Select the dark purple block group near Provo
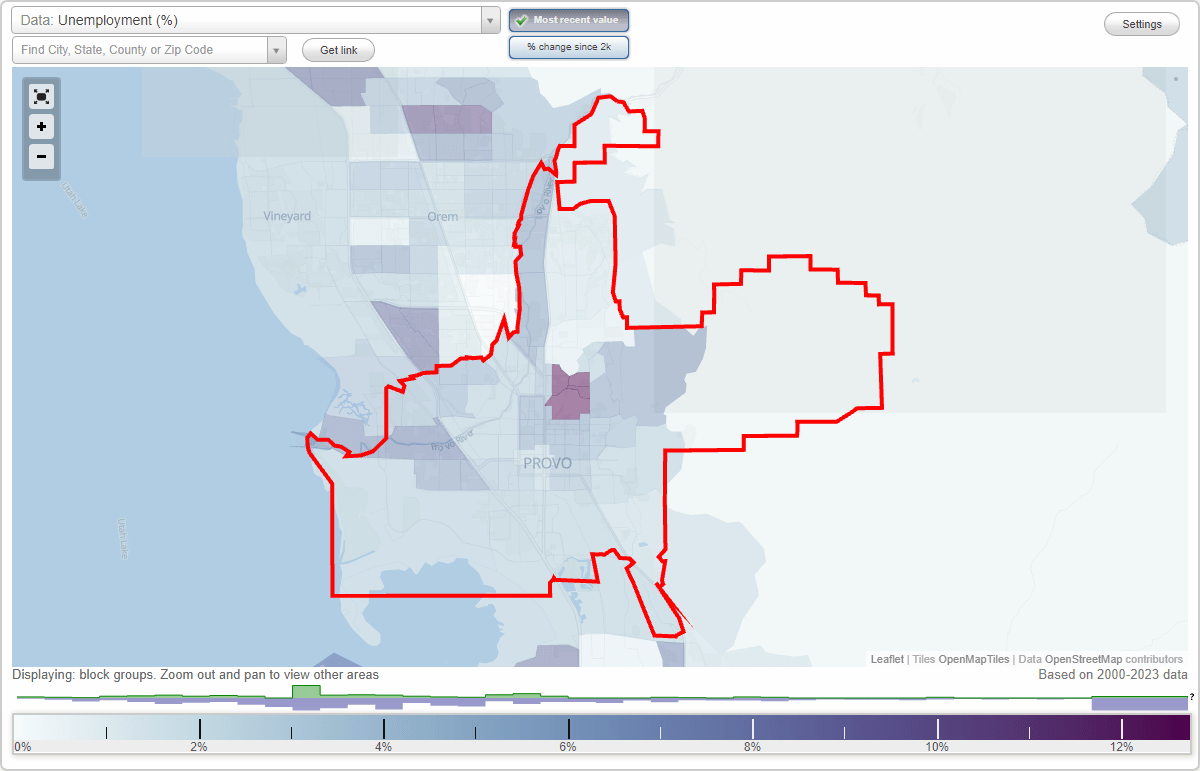This screenshot has width=1200, height=771. coord(570,392)
